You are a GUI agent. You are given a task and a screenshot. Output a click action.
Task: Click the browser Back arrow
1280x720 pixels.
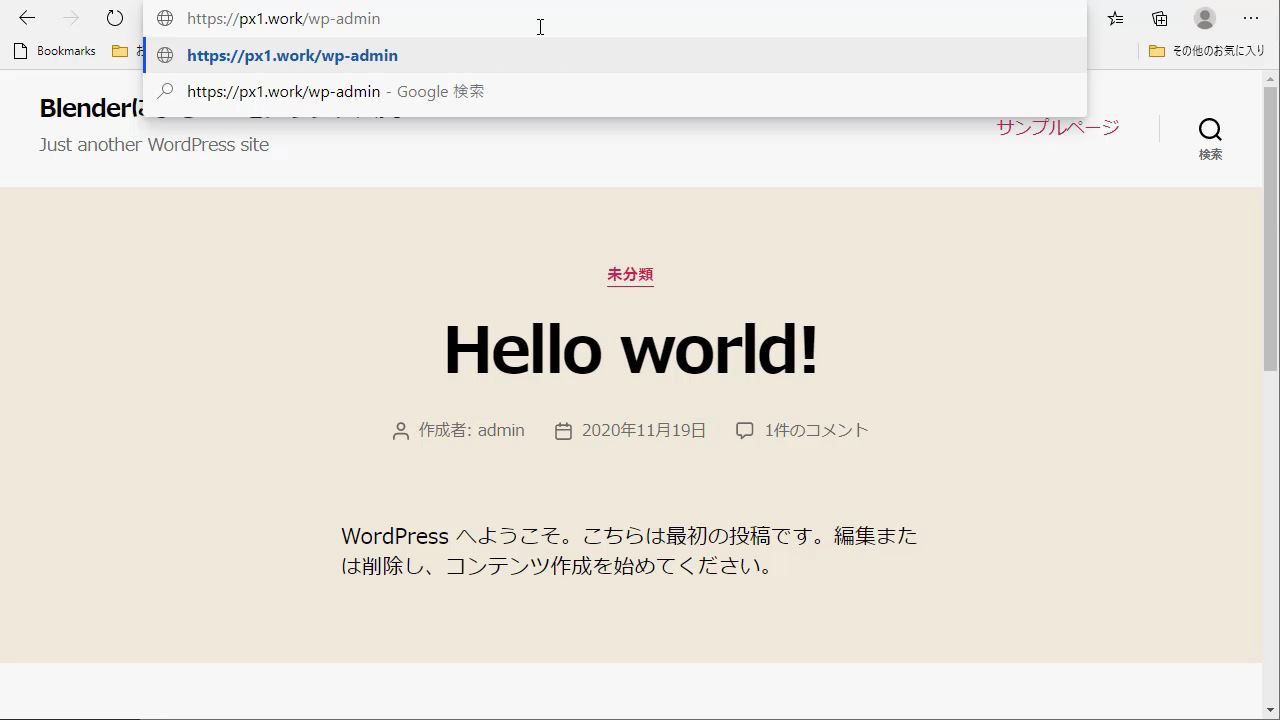click(27, 18)
